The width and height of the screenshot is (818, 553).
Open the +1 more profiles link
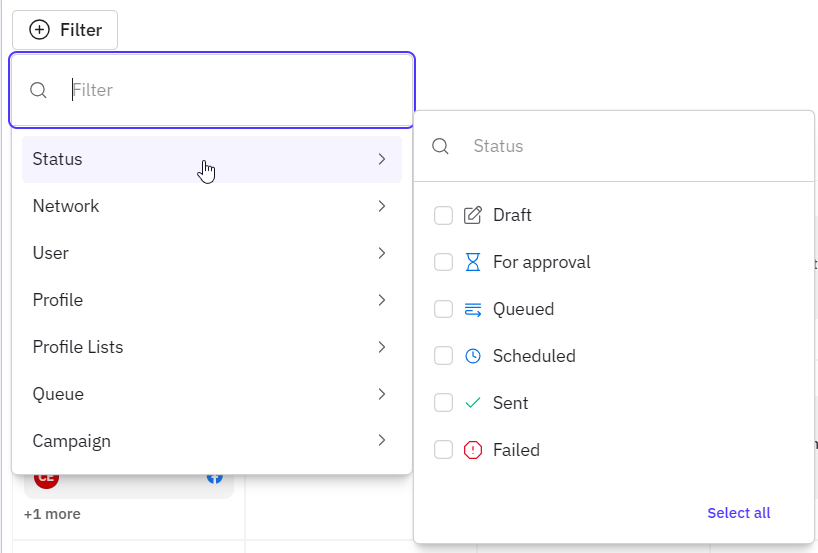click(x=52, y=514)
